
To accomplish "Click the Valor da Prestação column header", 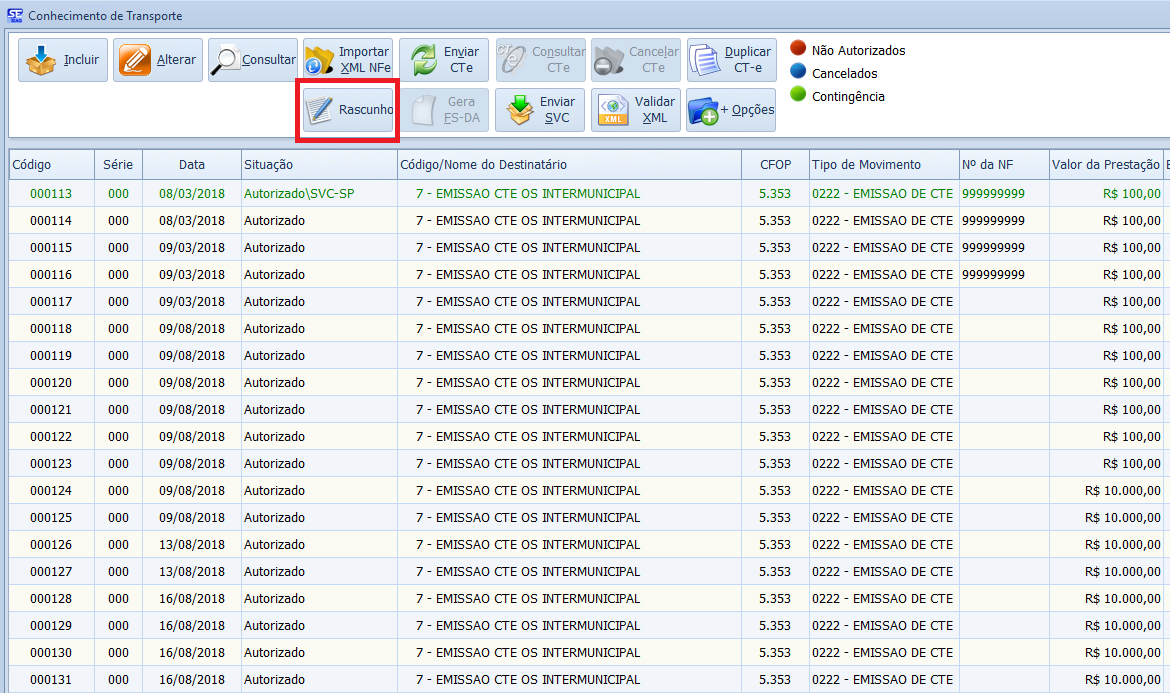I will click(1105, 165).
